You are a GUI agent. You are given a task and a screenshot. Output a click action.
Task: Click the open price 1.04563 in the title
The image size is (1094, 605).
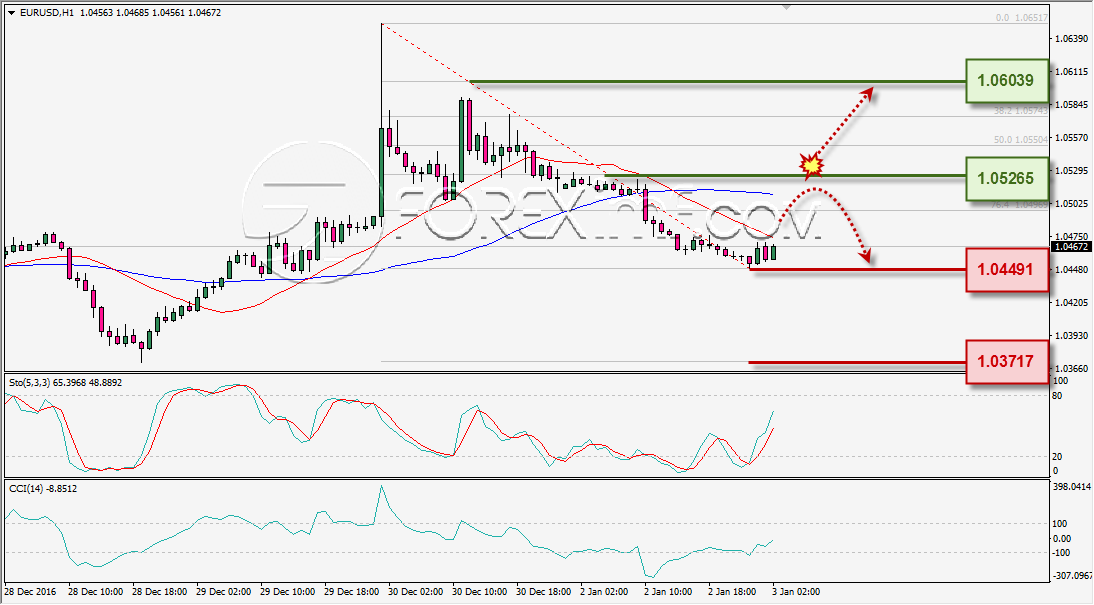96,13
